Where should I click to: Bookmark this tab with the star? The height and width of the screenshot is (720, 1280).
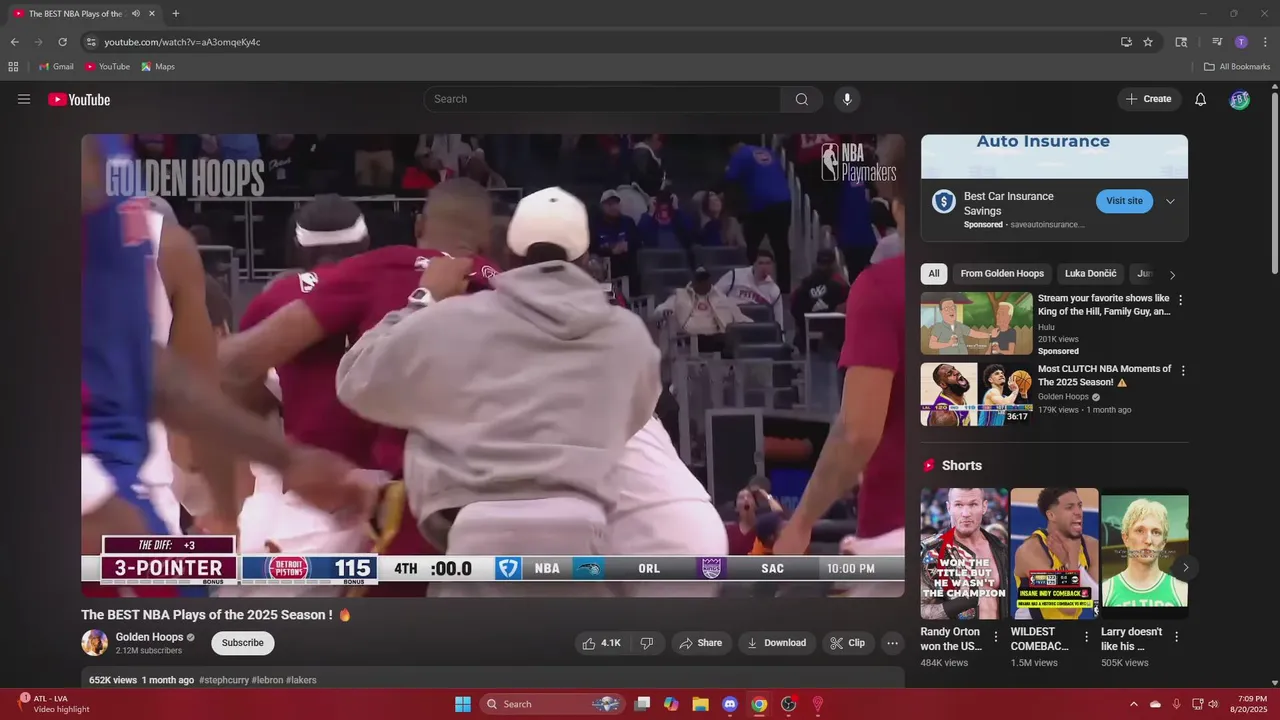(x=1148, y=42)
